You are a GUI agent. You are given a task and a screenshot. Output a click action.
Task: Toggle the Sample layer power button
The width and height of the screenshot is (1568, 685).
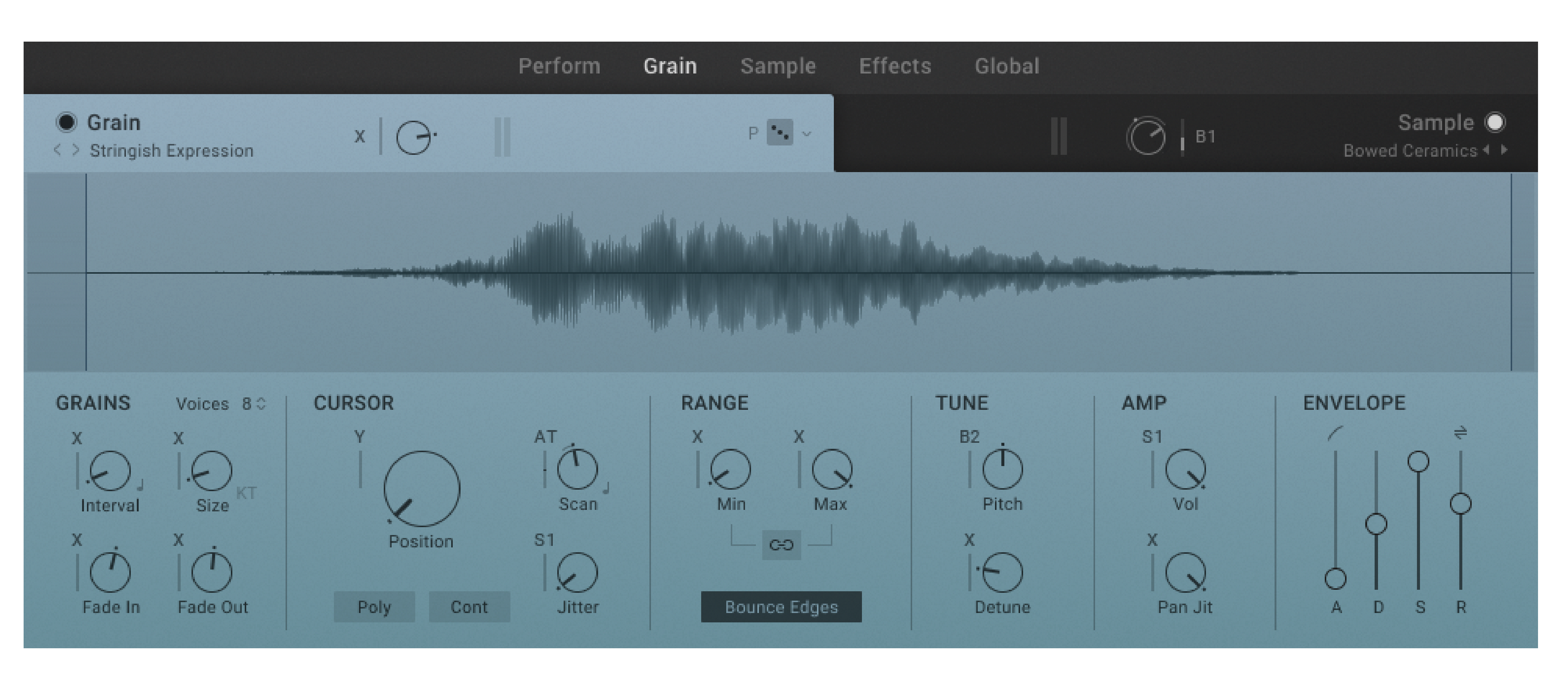pyautogui.click(x=1495, y=122)
